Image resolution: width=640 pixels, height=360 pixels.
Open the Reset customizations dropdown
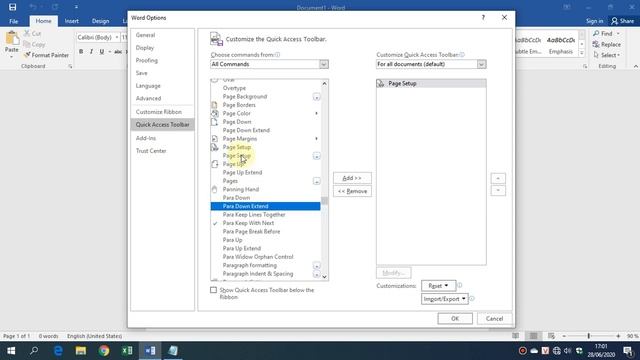tap(438, 286)
